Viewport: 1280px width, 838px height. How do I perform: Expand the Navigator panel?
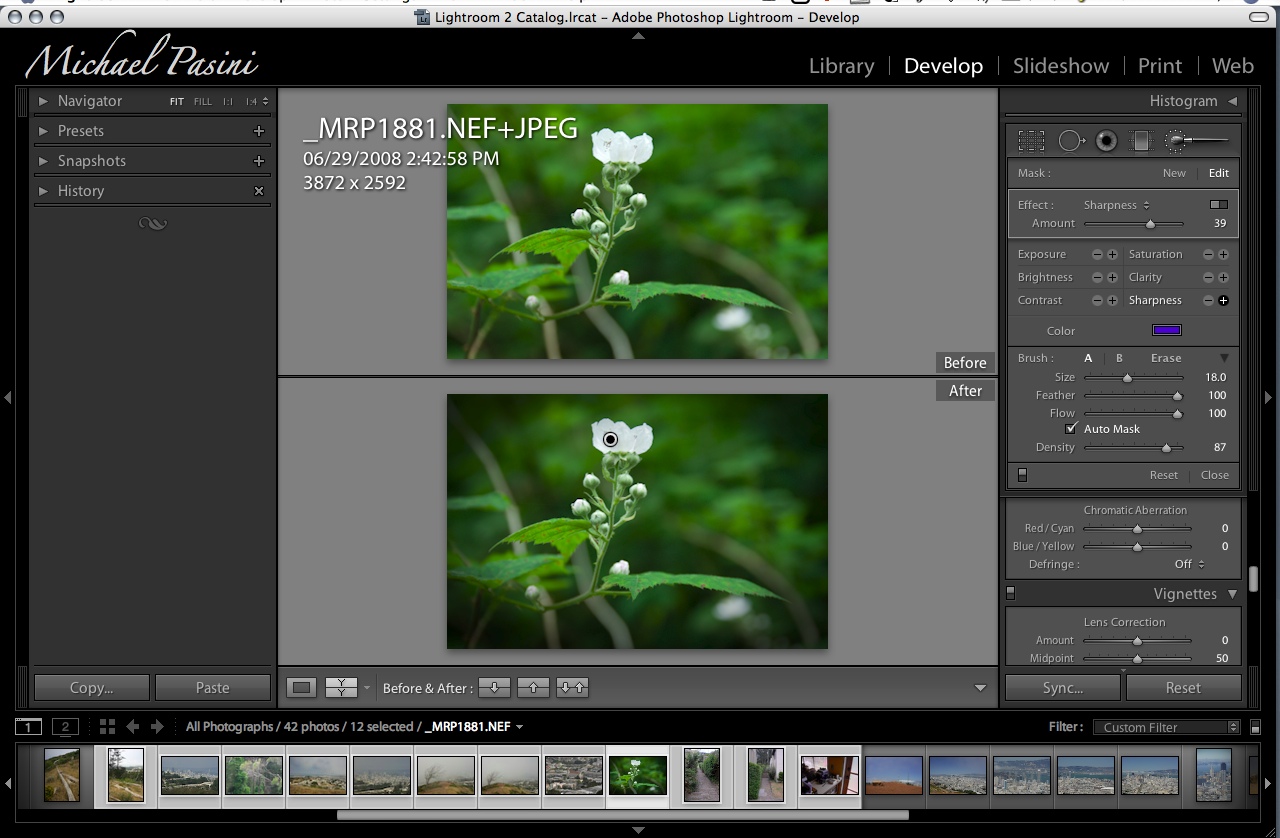click(x=43, y=101)
